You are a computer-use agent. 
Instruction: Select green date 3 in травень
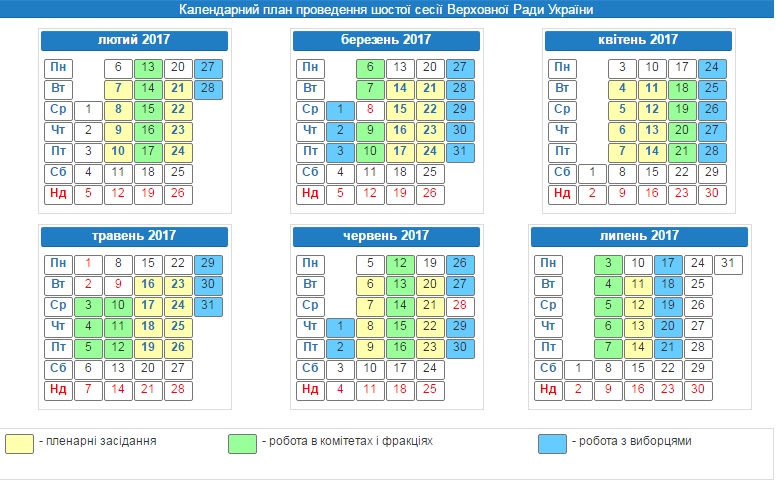click(88, 307)
